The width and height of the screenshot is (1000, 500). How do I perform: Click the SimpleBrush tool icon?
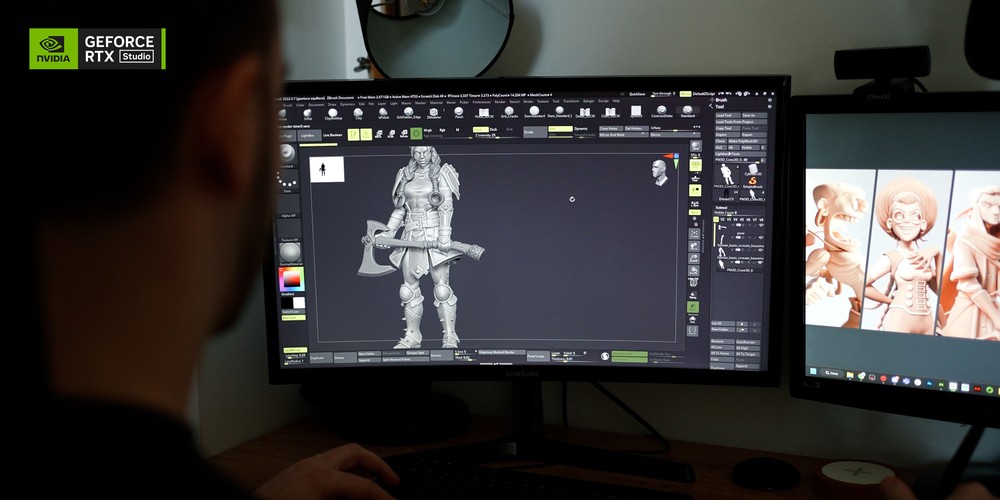click(753, 181)
